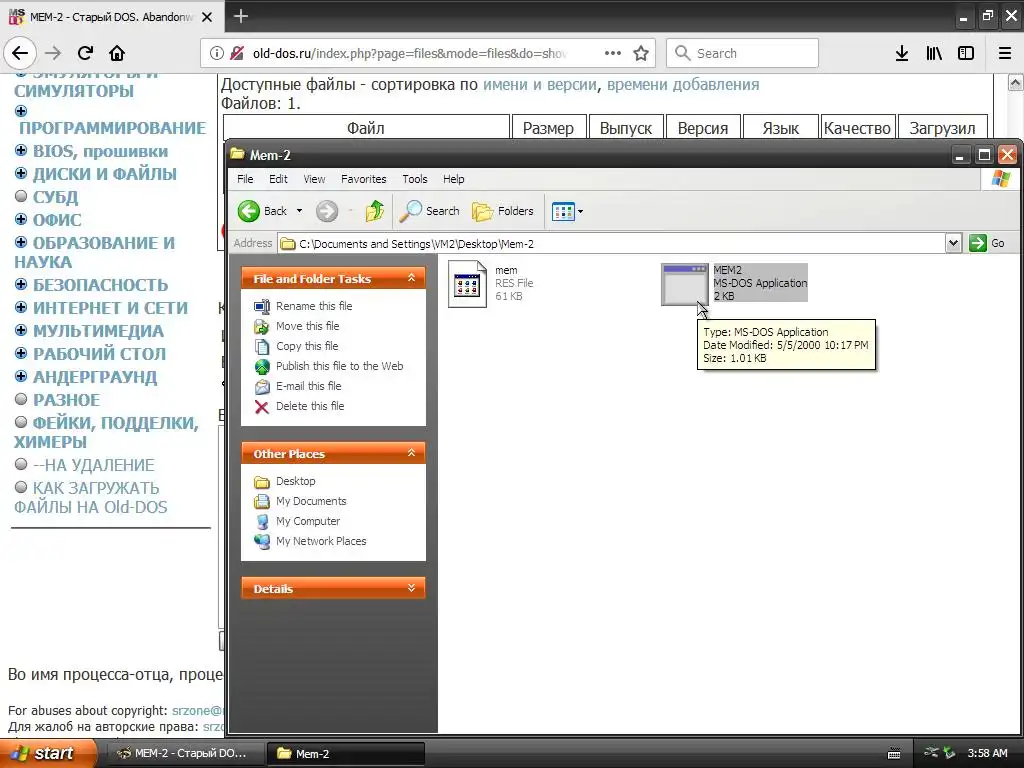Click the site information icon in URL bar
This screenshot has height=768, width=1024.
tap(217, 53)
